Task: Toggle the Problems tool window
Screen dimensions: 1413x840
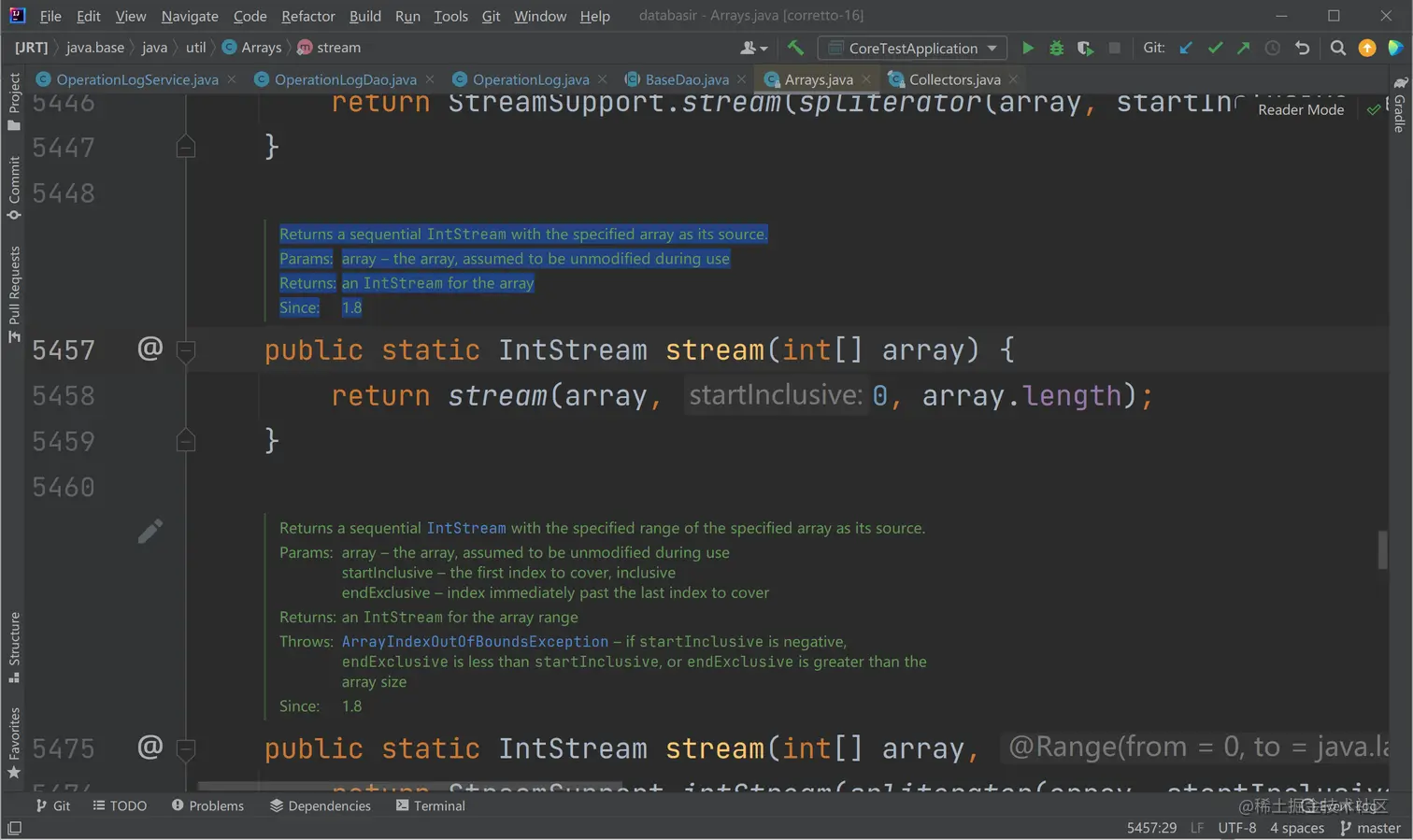Action: (x=207, y=805)
